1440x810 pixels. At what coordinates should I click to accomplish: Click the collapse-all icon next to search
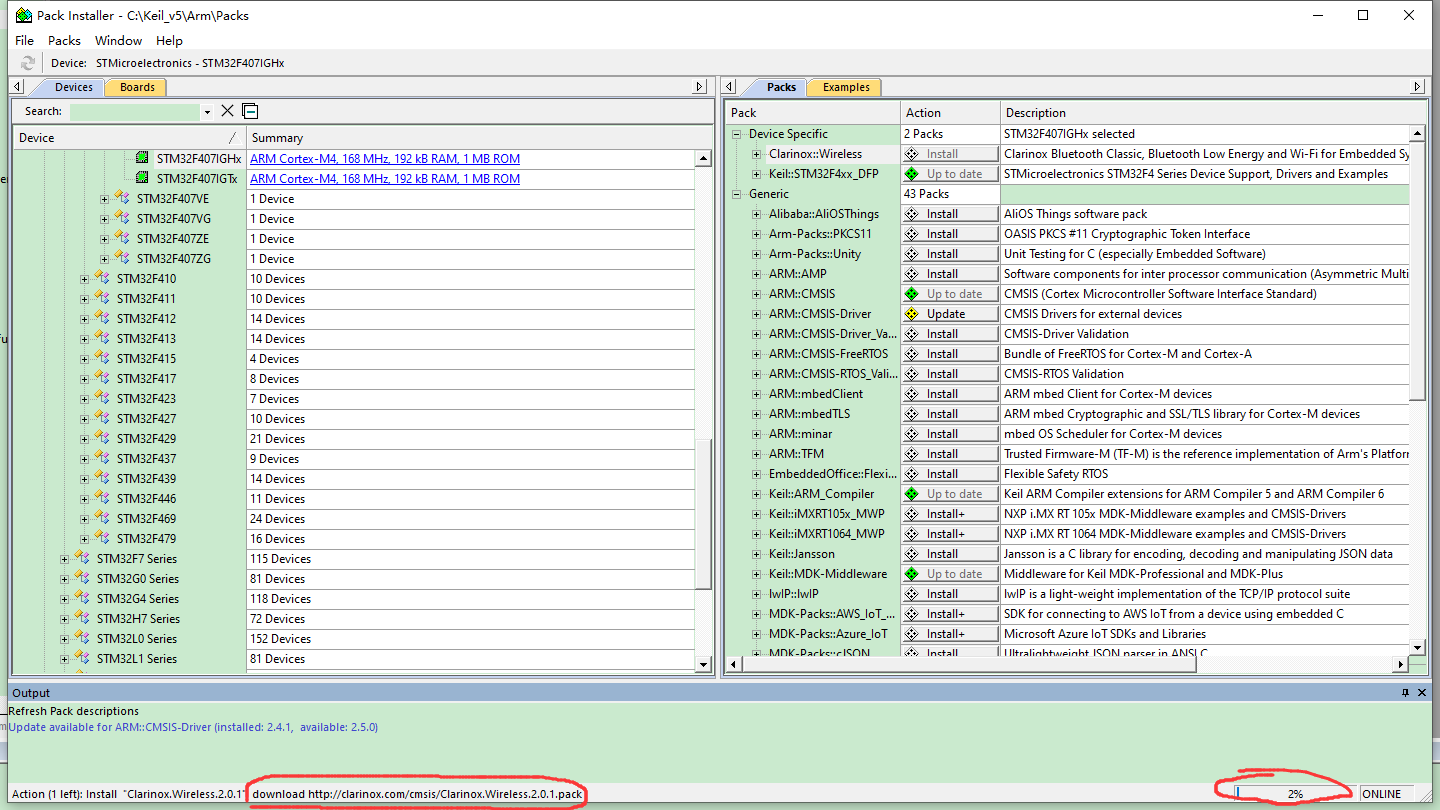click(x=250, y=111)
